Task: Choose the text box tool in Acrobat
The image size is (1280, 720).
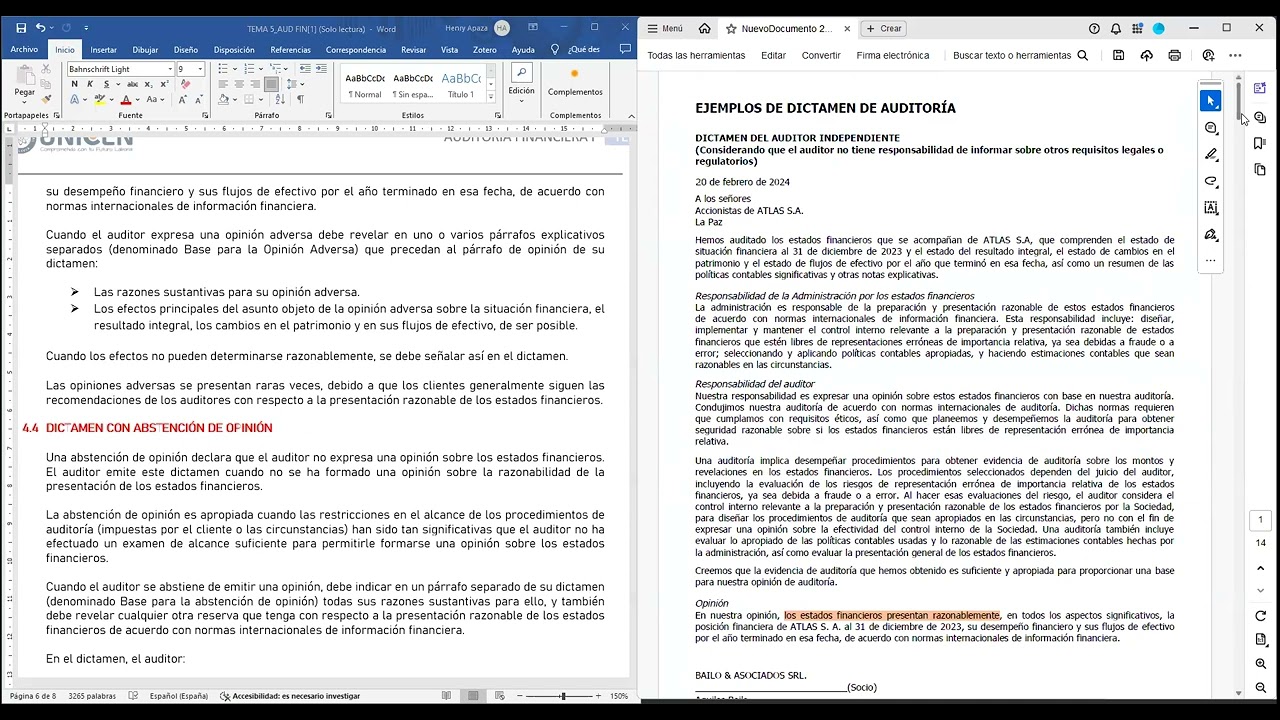Action: [1211, 208]
